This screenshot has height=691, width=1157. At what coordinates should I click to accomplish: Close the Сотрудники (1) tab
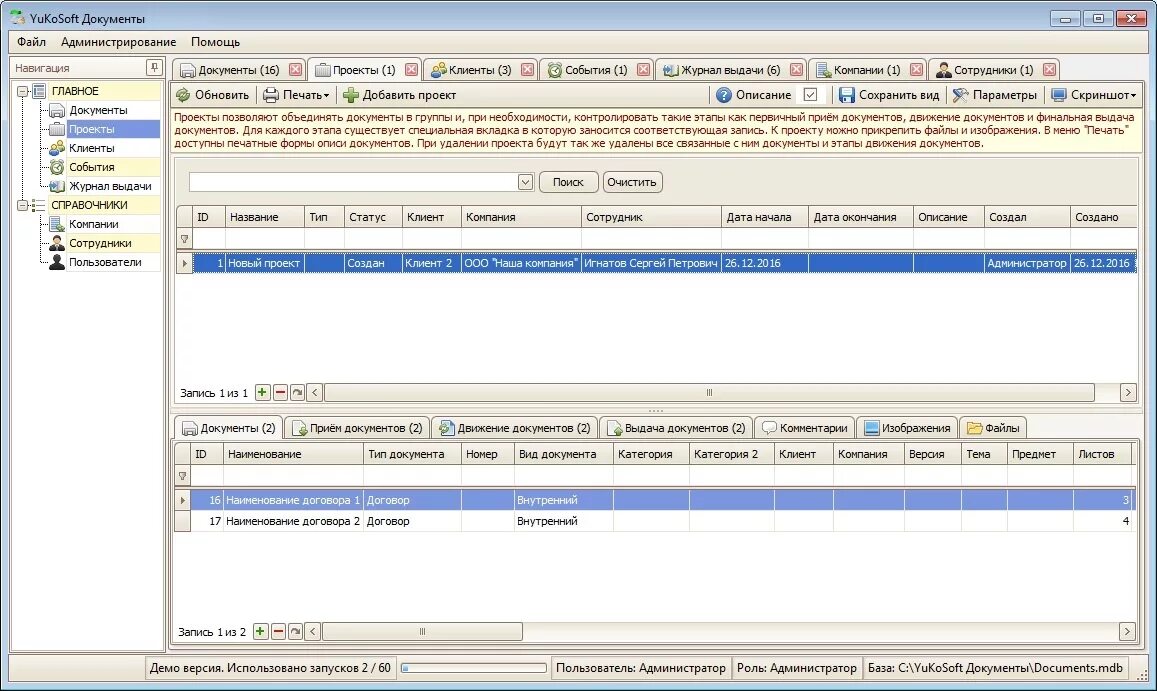1049,69
